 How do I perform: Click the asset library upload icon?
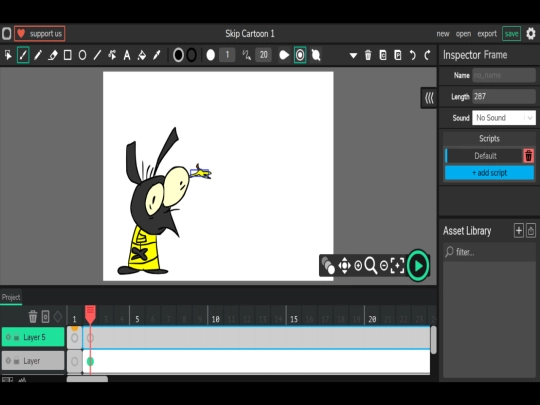[531, 230]
